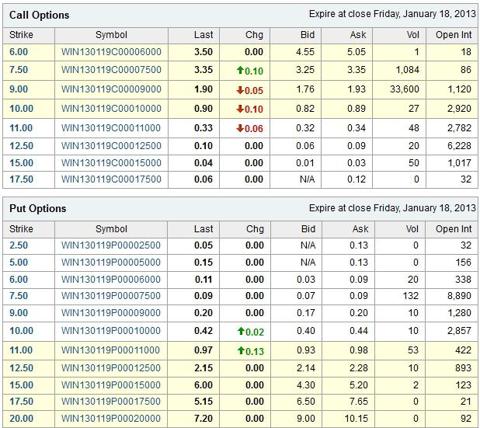Select the 20.00 put strike link

coord(21,418)
